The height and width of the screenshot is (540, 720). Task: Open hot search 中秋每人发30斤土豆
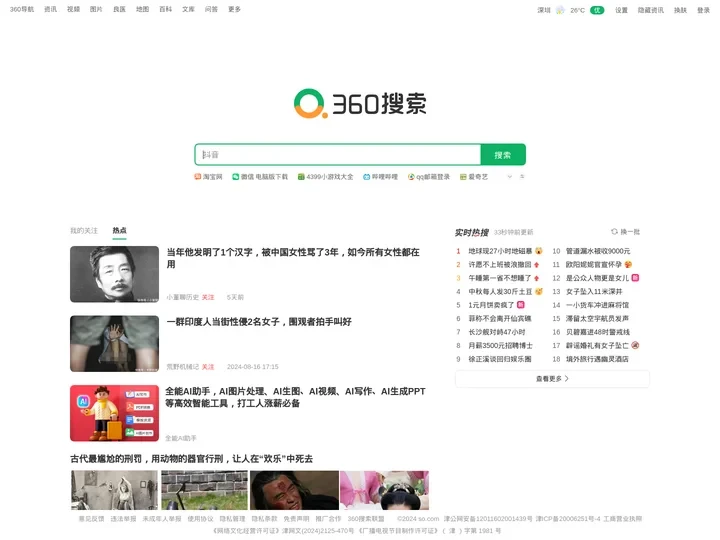pyautogui.click(x=500, y=291)
